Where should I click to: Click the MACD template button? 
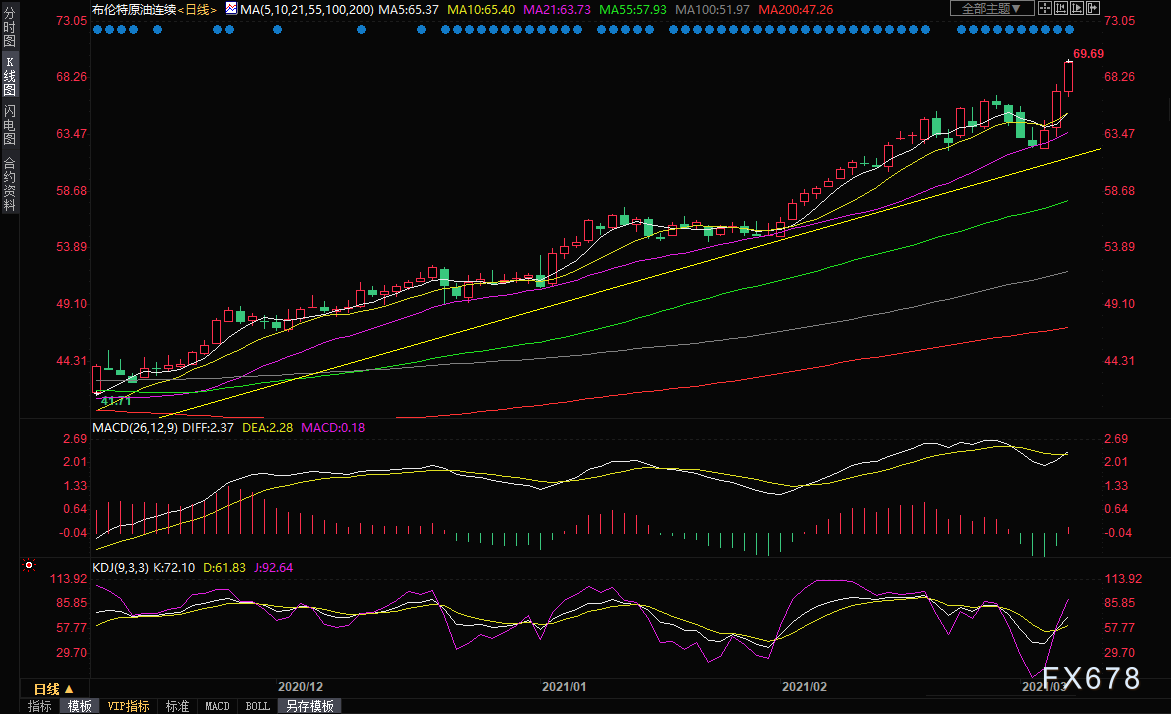click(x=217, y=706)
